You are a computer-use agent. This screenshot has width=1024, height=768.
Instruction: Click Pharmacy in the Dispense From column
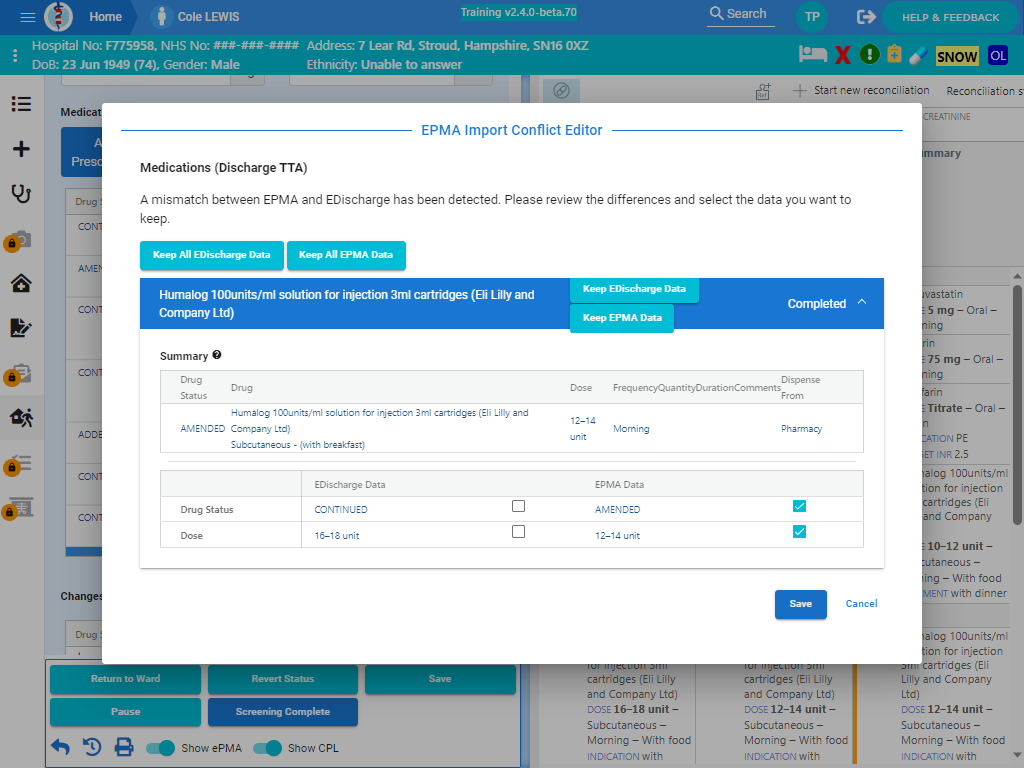coord(801,429)
